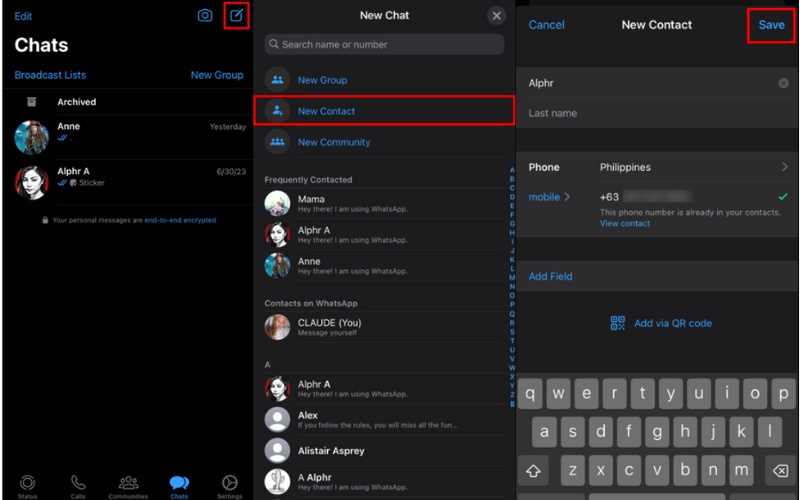Expand the Philippines country selector
This screenshot has width=800, height=500.
click(784, 167)
